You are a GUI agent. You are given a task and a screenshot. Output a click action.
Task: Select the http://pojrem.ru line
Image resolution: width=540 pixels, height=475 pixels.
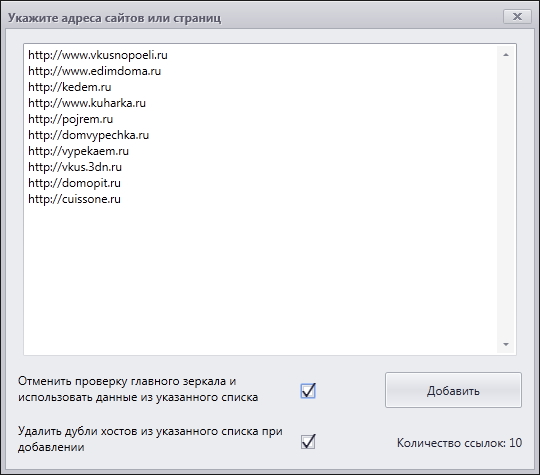click(x=71, y=119)
